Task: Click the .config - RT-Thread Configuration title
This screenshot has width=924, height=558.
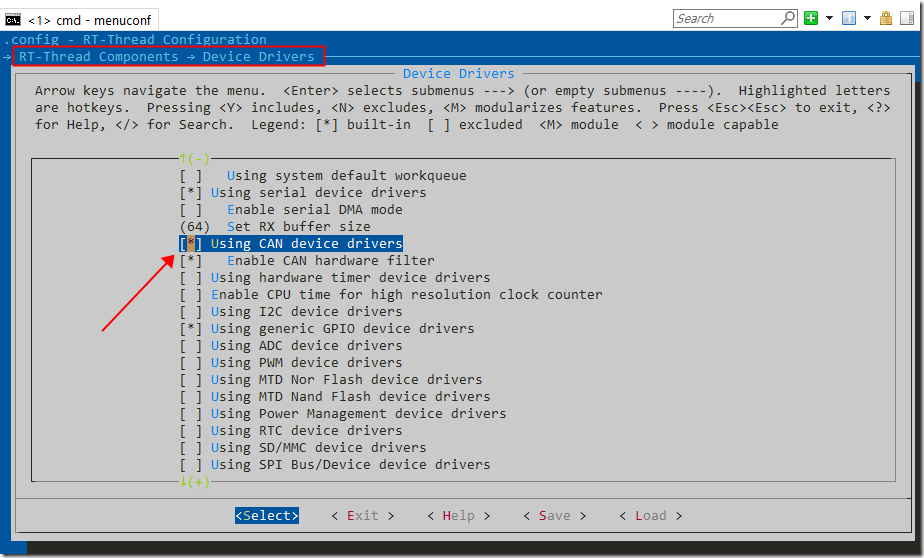Action: [135, 39]
